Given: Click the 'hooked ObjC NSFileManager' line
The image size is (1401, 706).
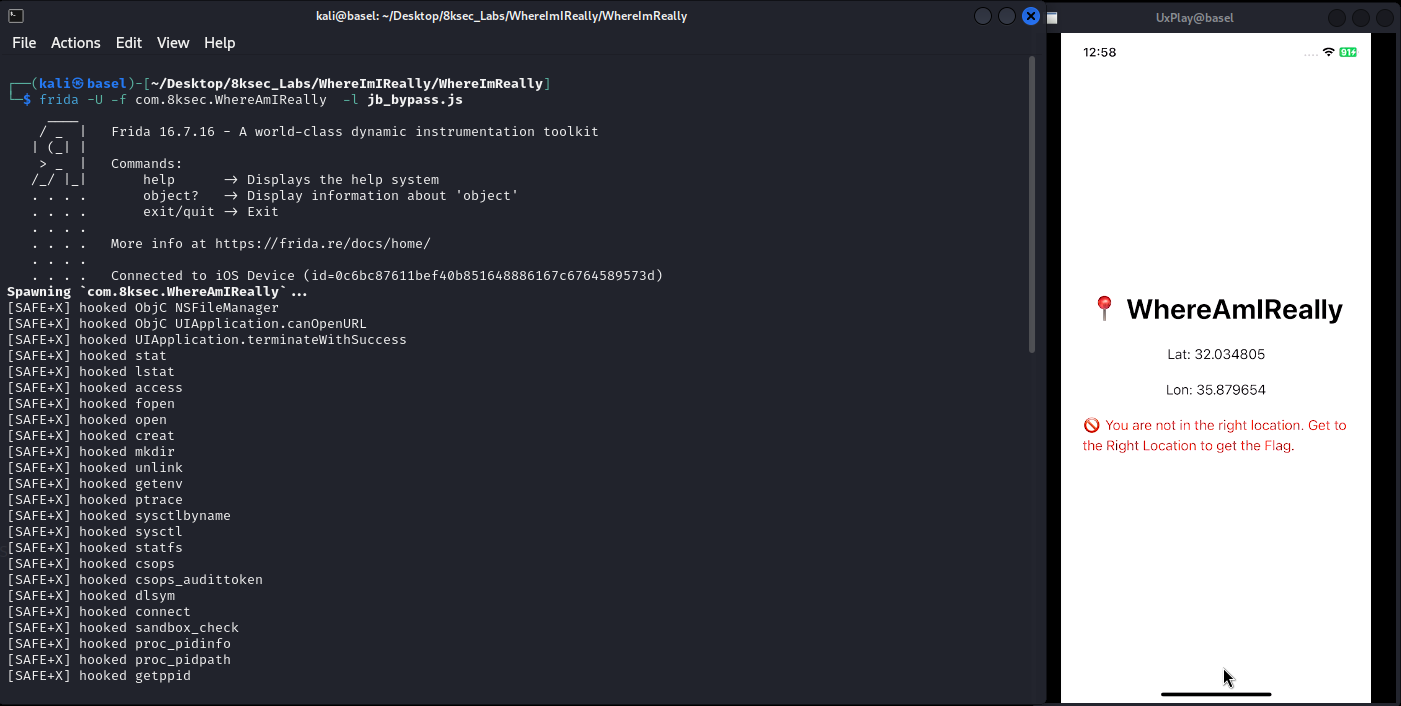Looking at the screenshot, I should click(x=143, y=308).
